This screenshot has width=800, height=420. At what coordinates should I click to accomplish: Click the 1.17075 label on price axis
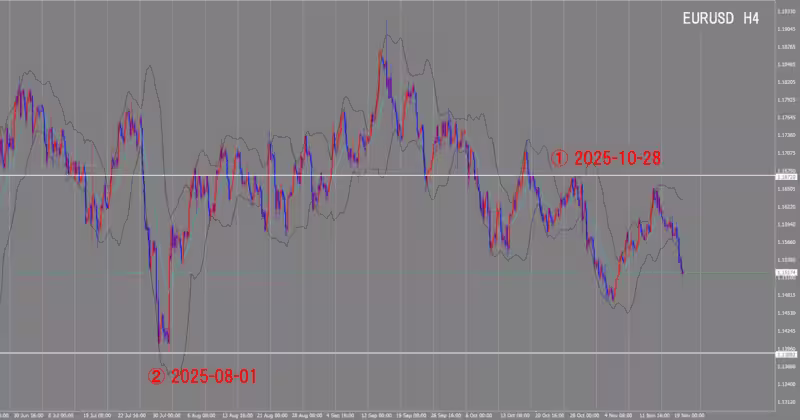786,153
